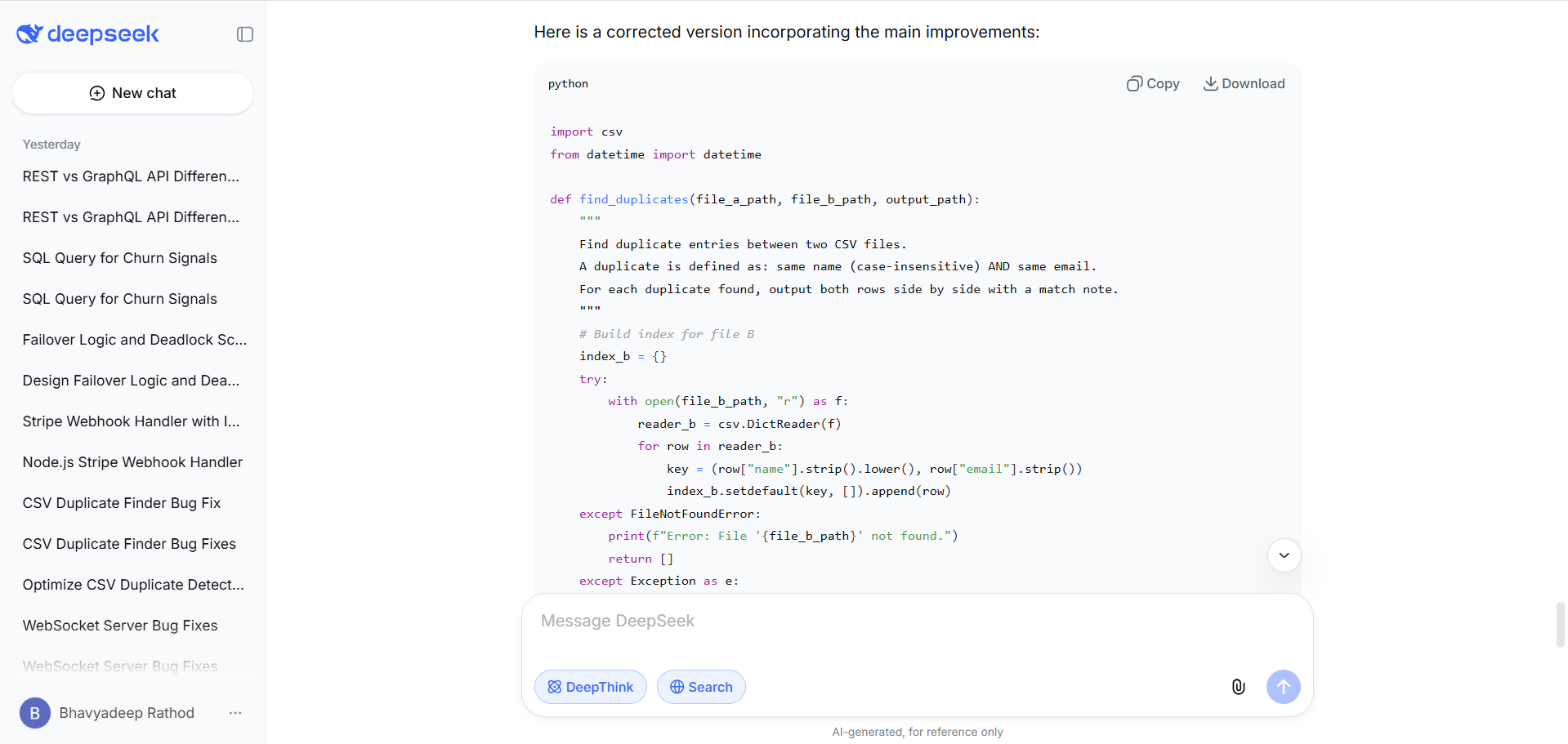This screenshot has height=744, width=1568.
Task: Copy the Python code snippet
Action: (x=1153, y=83)
